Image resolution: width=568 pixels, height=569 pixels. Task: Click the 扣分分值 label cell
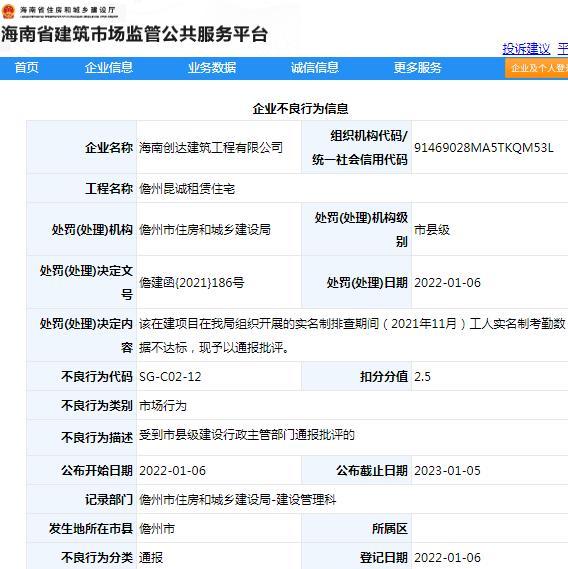[x=356, y=377]
